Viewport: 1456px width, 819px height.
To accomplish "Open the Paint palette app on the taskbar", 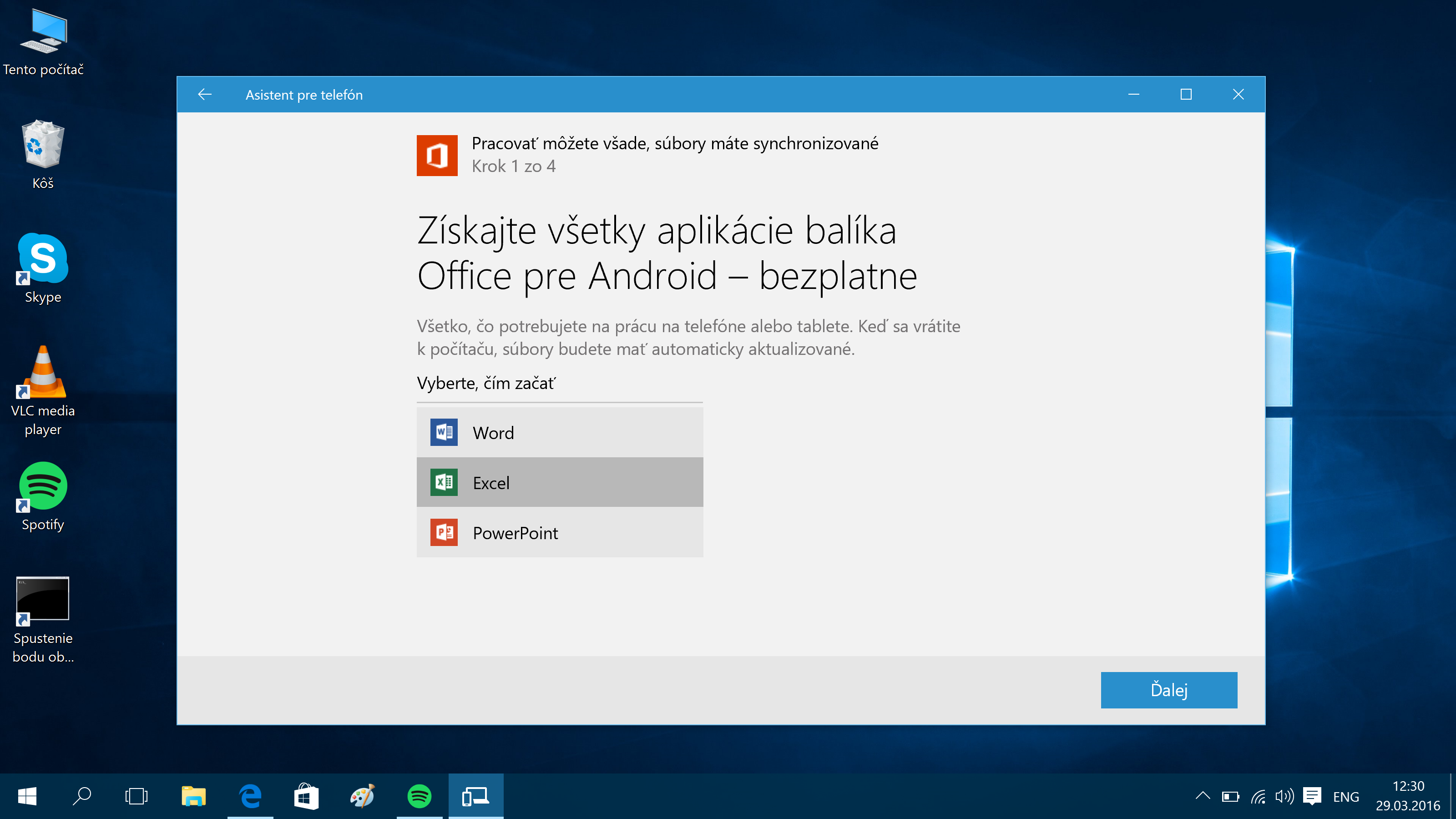I will pos(362,796).
